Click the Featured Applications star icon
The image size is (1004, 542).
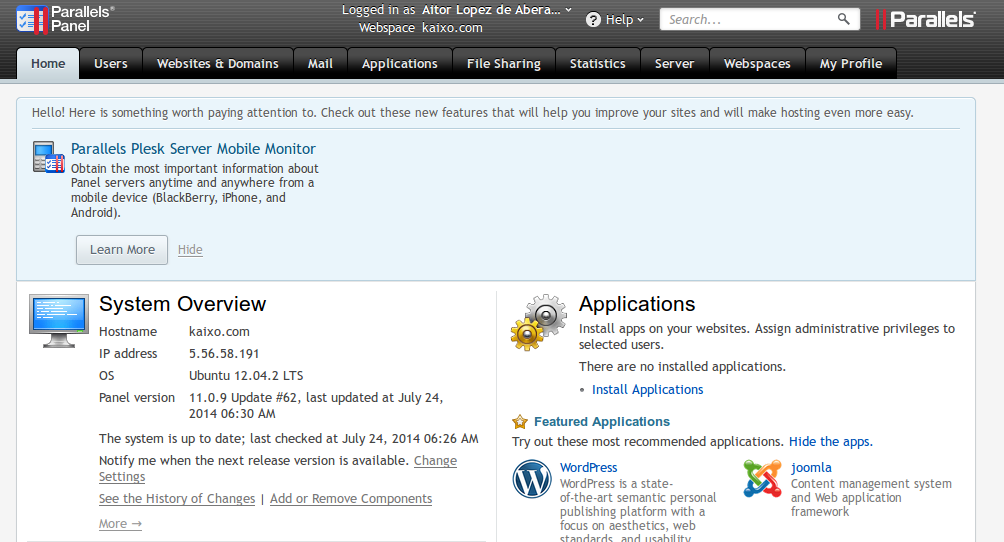520,422
